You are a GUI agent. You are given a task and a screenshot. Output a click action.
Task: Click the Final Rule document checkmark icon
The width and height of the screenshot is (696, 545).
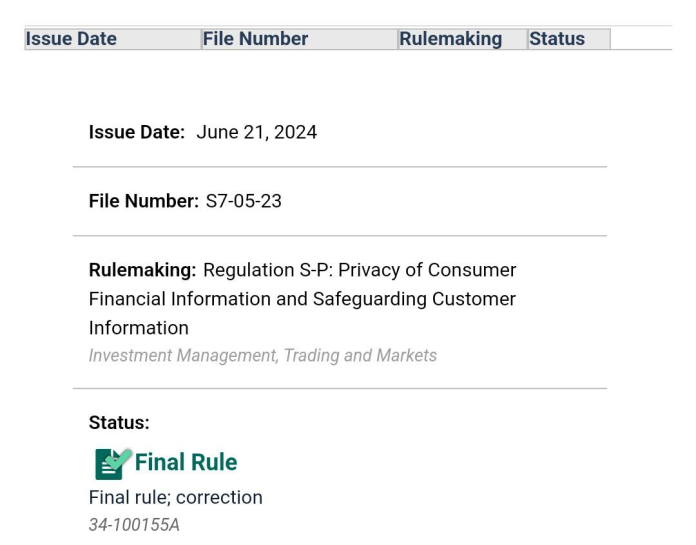click(113, 463)
